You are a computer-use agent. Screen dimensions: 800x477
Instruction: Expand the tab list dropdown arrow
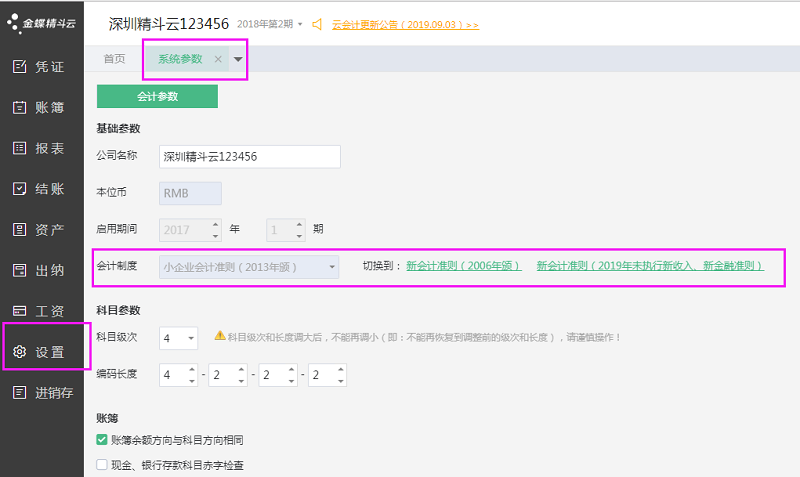238,59
